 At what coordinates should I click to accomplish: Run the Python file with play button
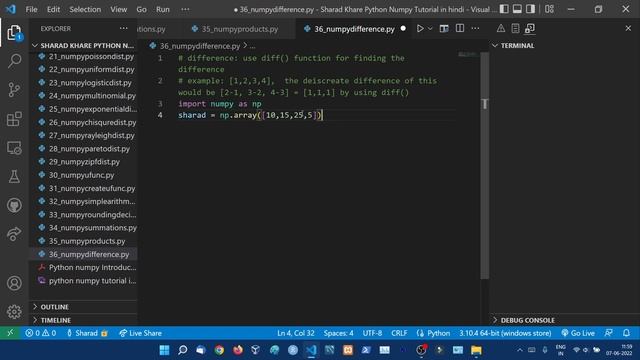[420, 29]
